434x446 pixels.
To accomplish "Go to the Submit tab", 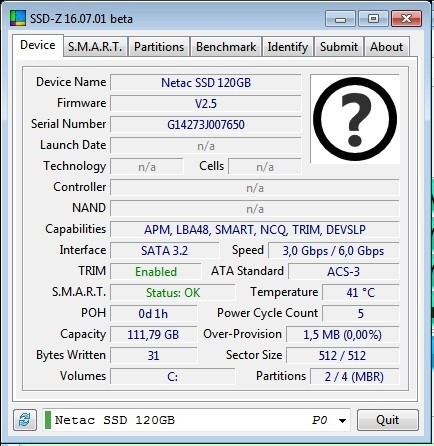I will click(339, 47).
